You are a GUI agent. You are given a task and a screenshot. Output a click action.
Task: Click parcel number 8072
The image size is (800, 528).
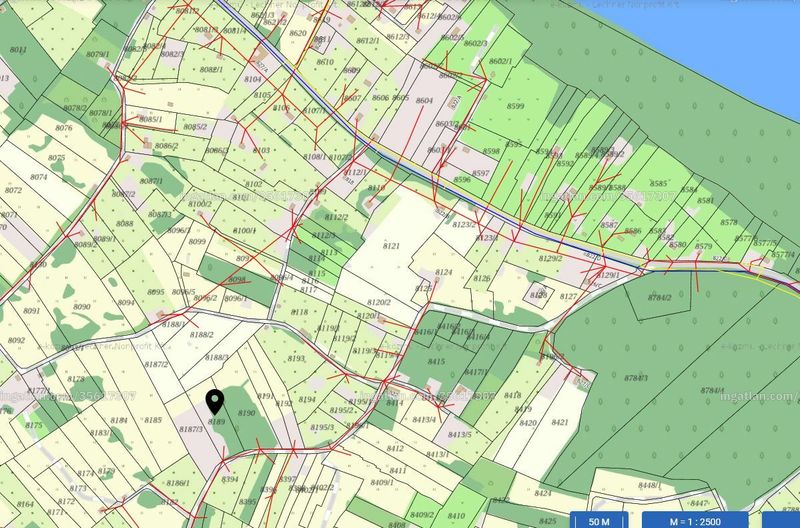pos(13,190)
